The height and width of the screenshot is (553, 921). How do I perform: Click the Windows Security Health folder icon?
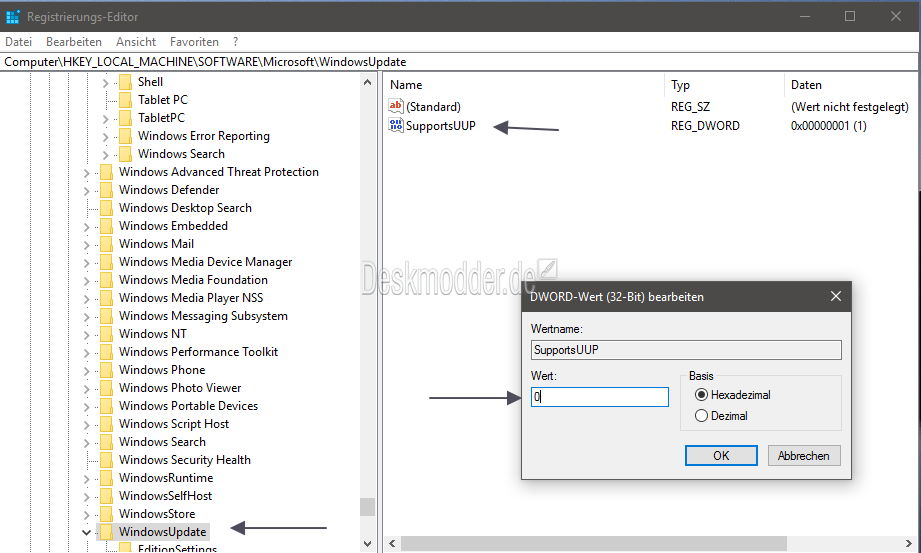pyautogui.click(x=106, y=460)
